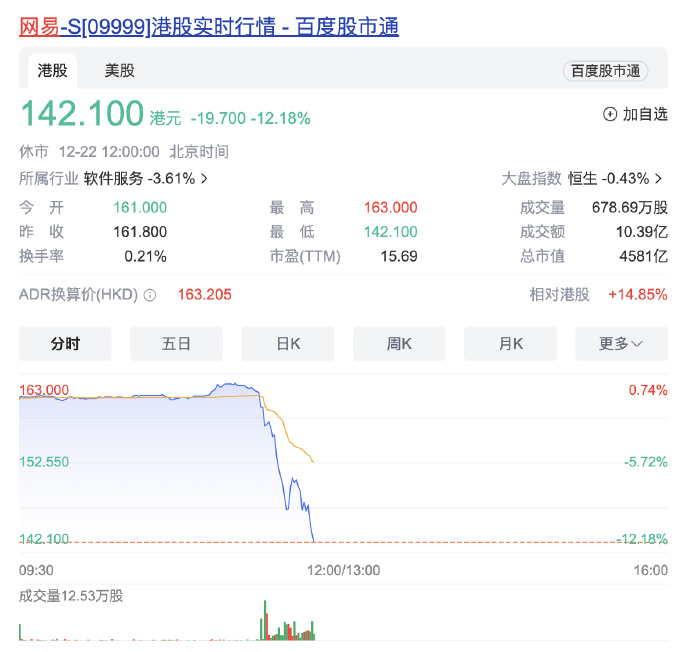Click the chart axis label 152.550
Image resolution: width=690 pixels, height=652 pixels.
pos(44,462)
